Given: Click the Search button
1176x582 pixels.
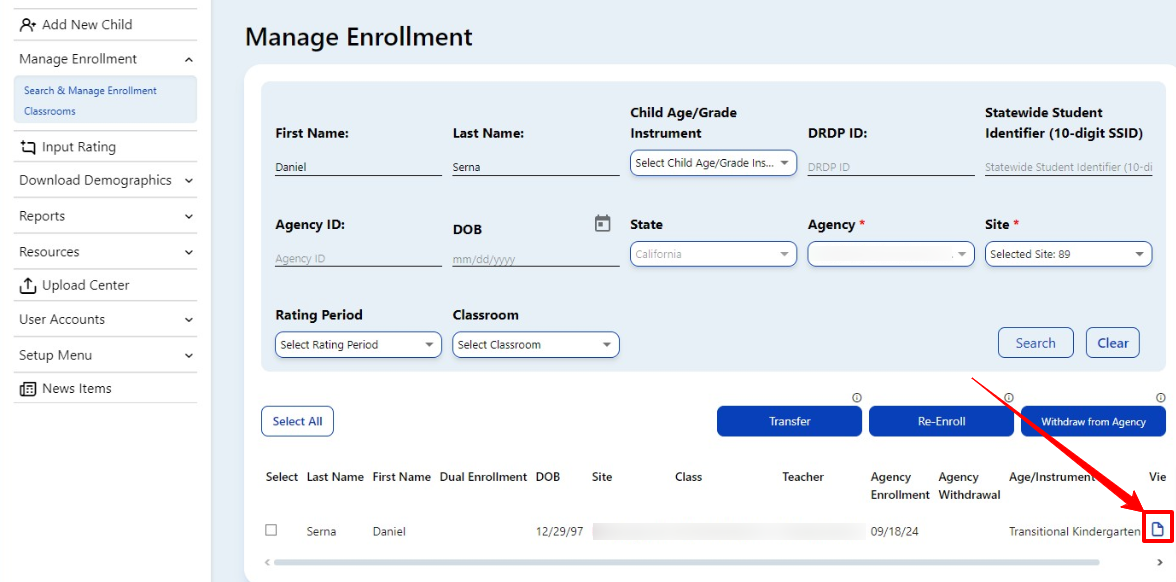Looking at the screenshot, I should (x=1035, y=343).
